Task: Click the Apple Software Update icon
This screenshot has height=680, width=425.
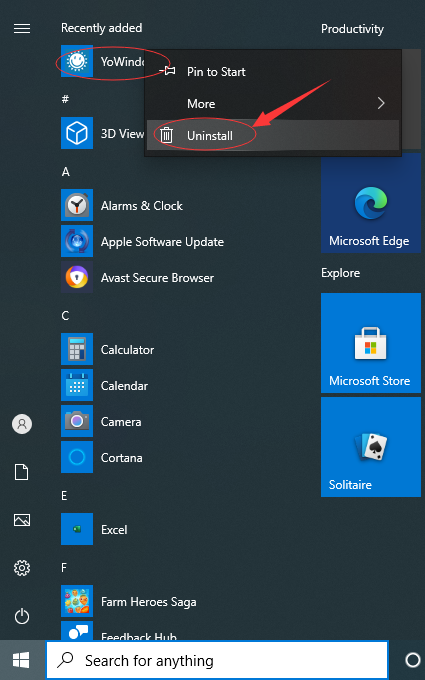Action: point(77,241)
